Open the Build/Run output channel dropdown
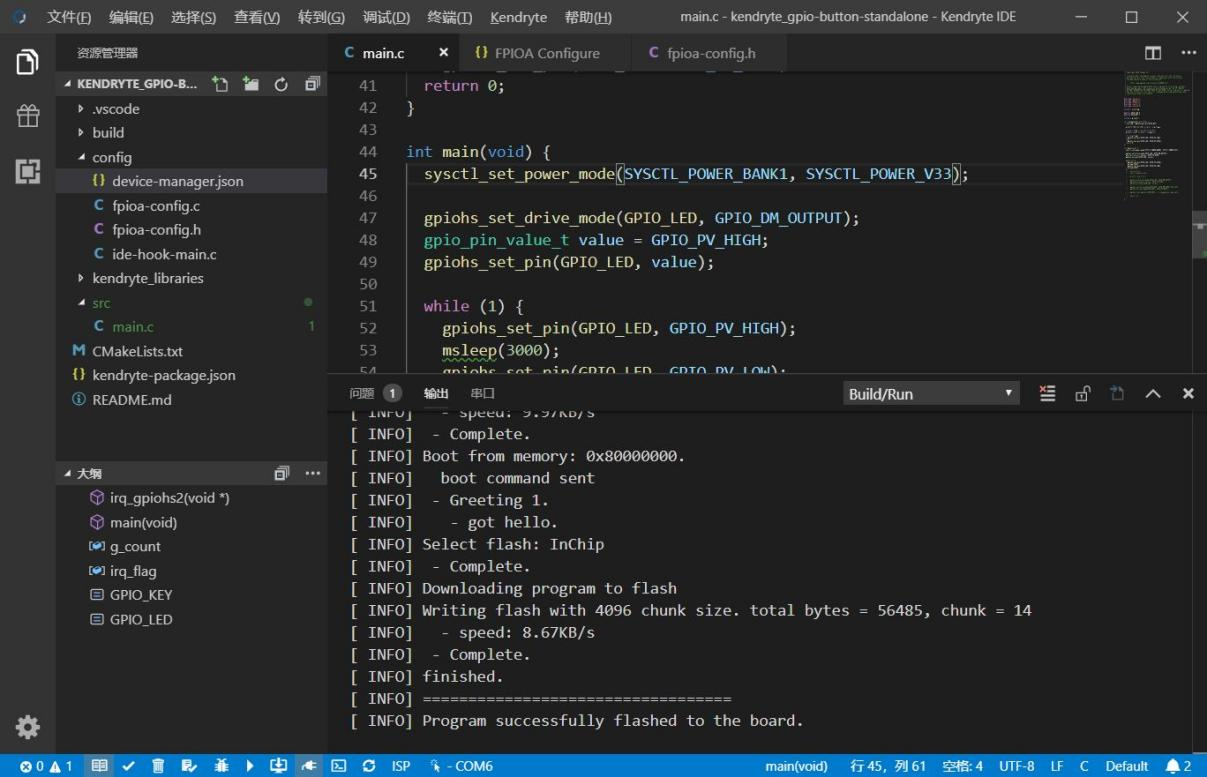The height and width of the screenshot is (777, 1207). coord(930,394)
